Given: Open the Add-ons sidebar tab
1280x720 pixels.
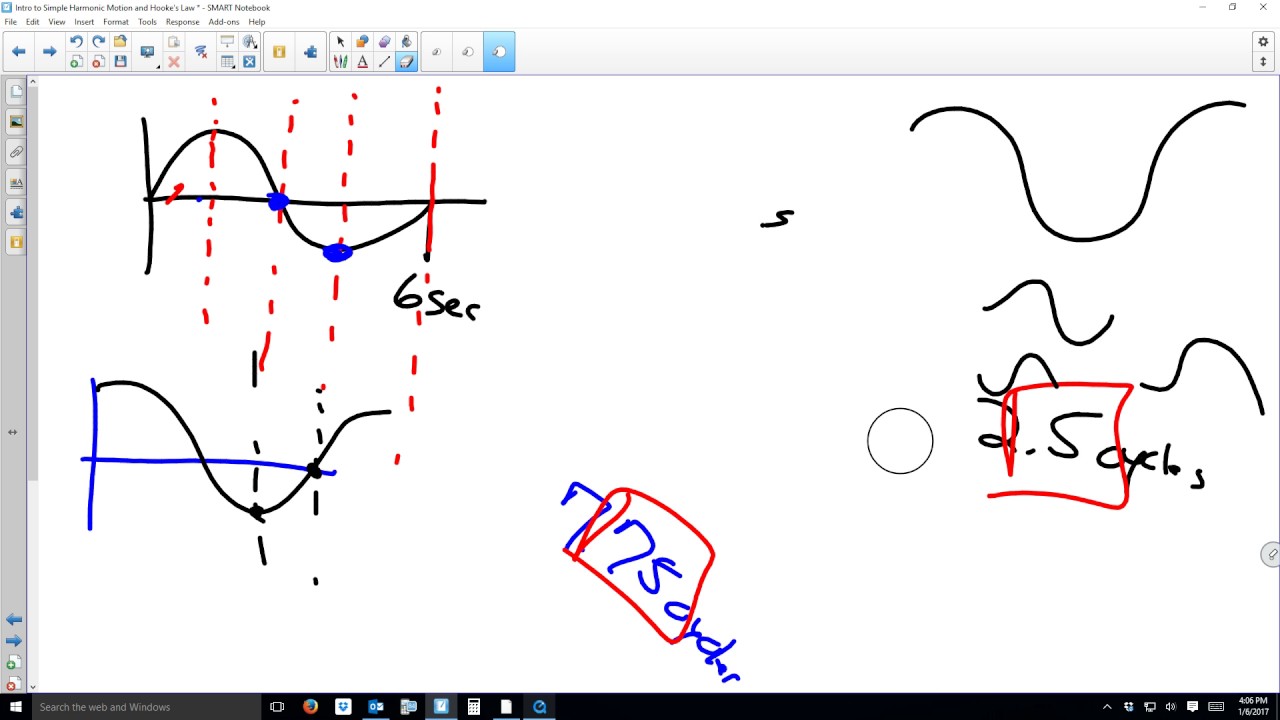Looking at the screenshot, I should click(16, 212).
